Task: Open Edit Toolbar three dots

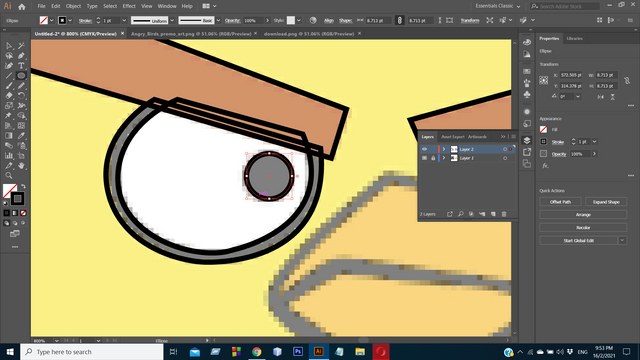Action: 15,247
